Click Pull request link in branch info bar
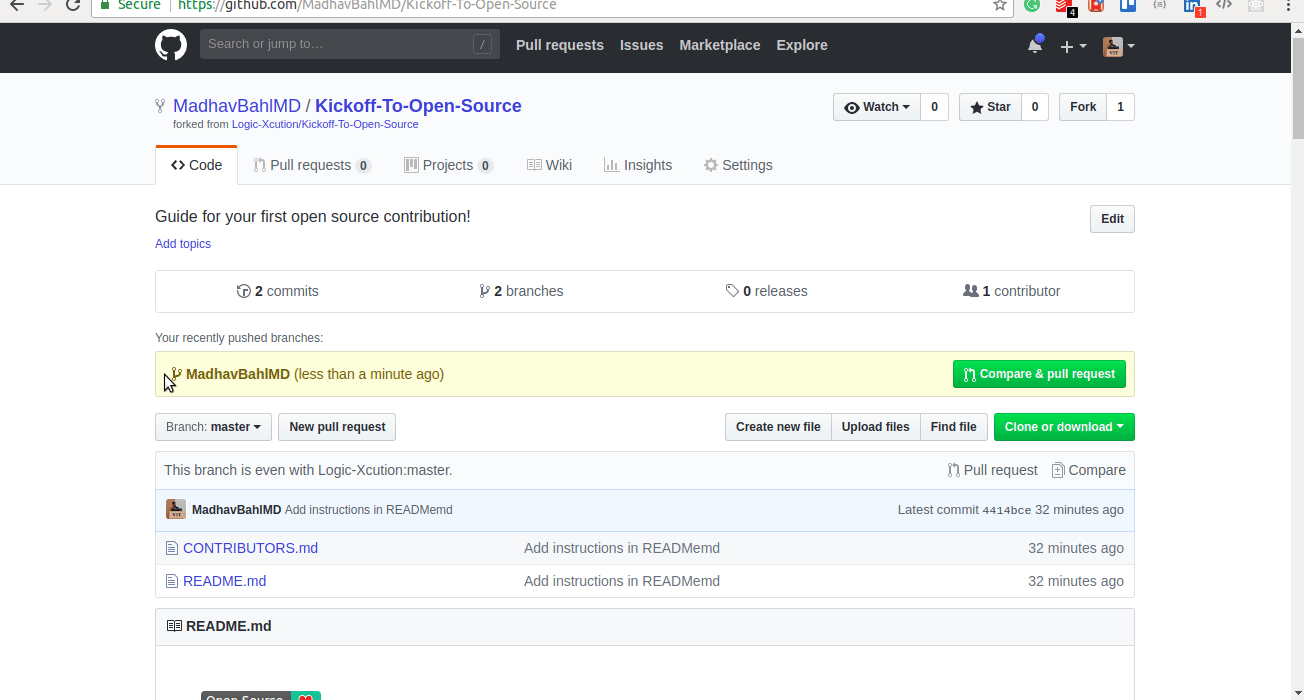Screen dimensions: 1304x700 click(x=992, y=470)
